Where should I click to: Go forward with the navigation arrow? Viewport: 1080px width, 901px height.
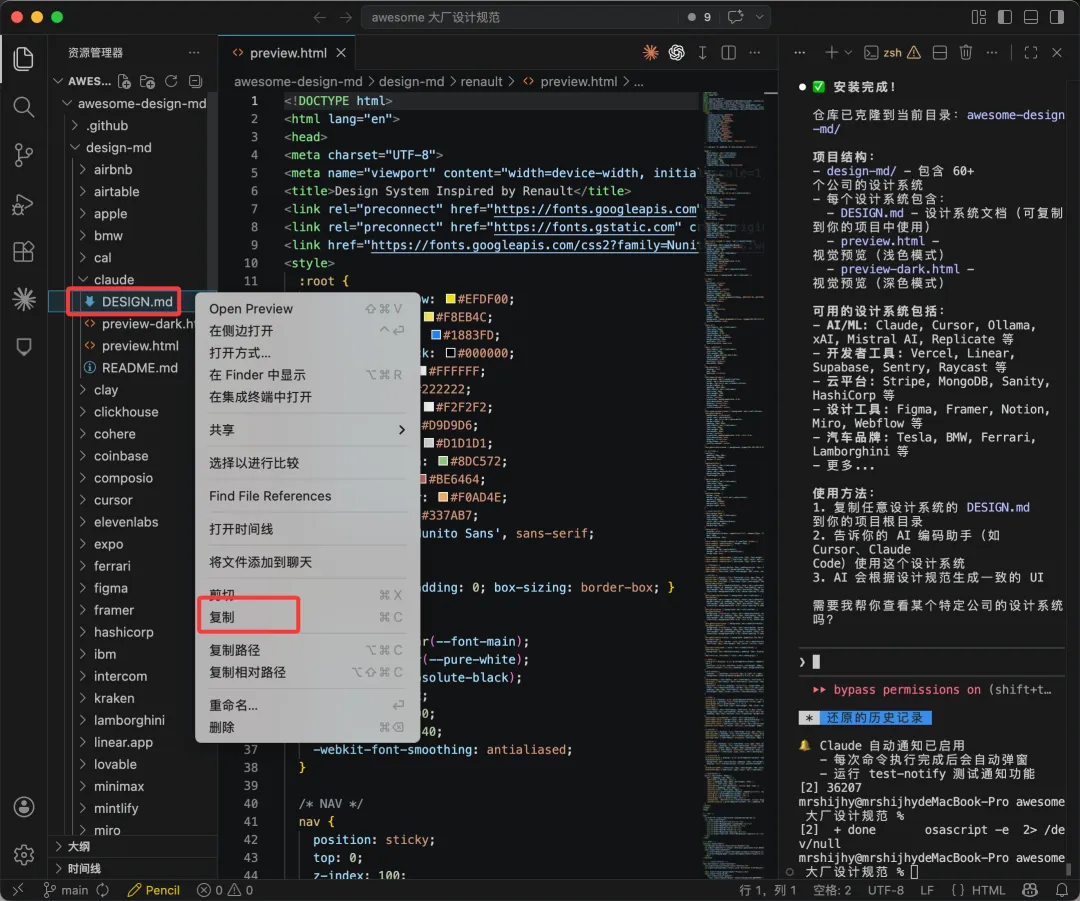click(346, 17)
